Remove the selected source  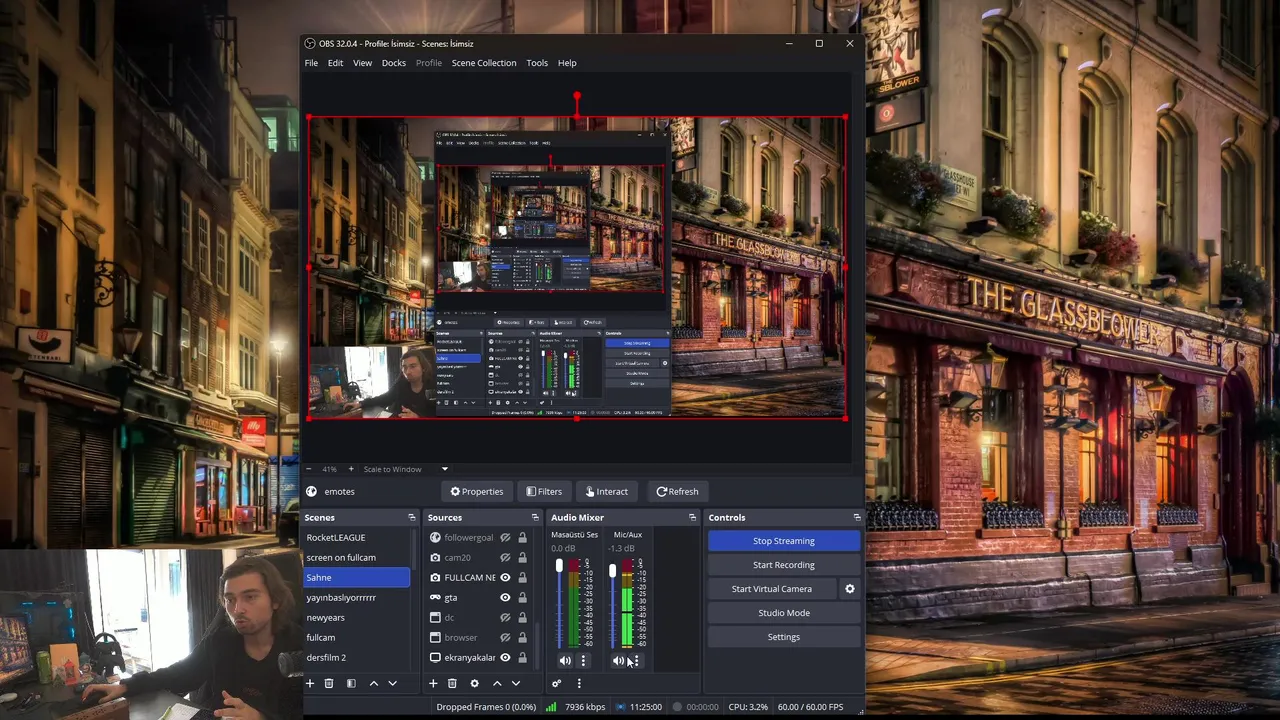pyautogui.click(x=452, y=683)
